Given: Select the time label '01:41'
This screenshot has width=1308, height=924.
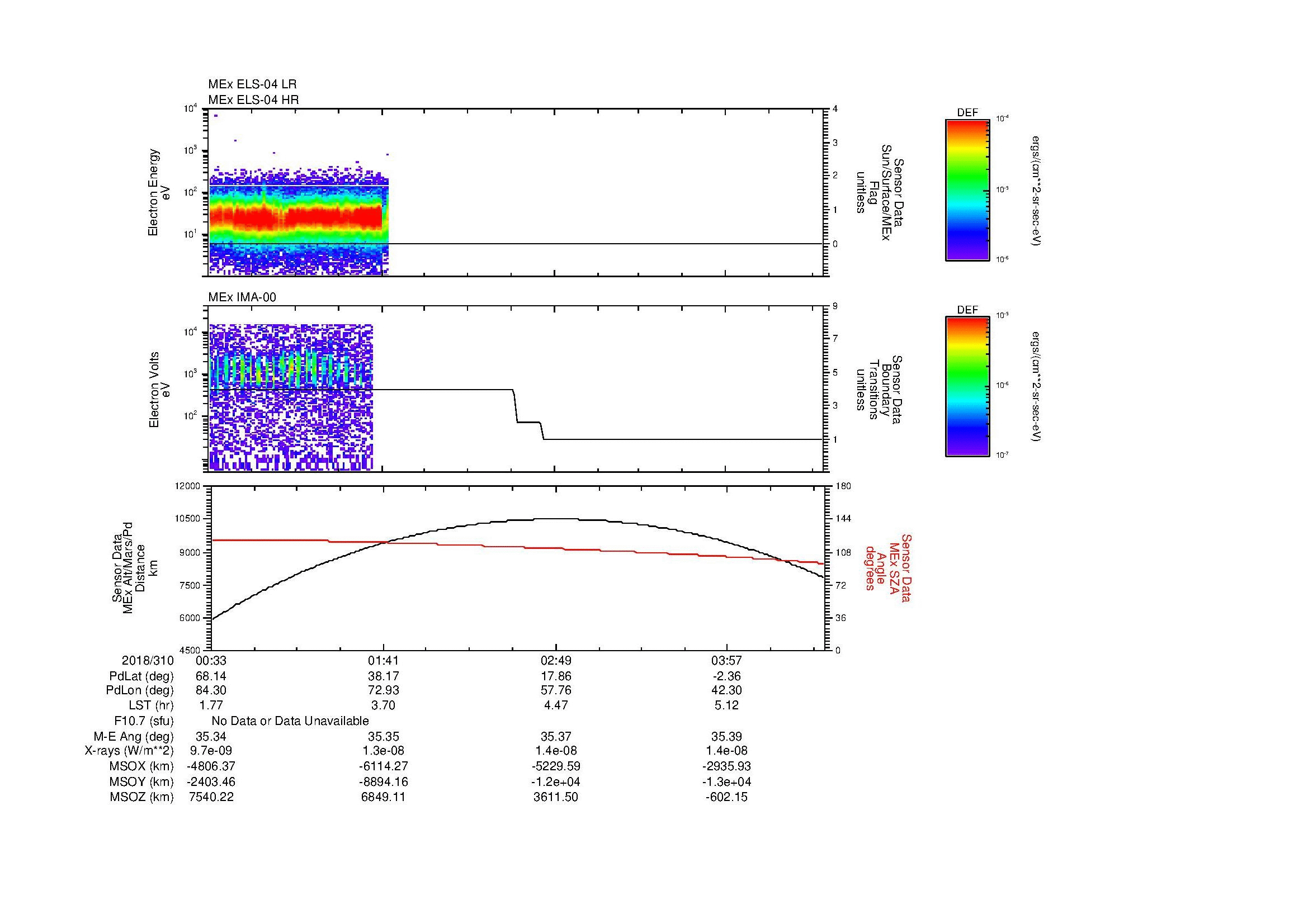Looking at the screenshot, I should pyautogui.click(x=384, y=661).
